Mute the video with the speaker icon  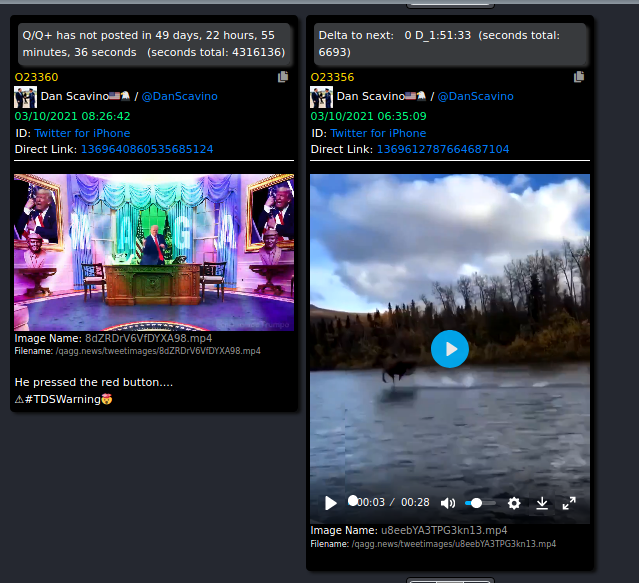448,503
